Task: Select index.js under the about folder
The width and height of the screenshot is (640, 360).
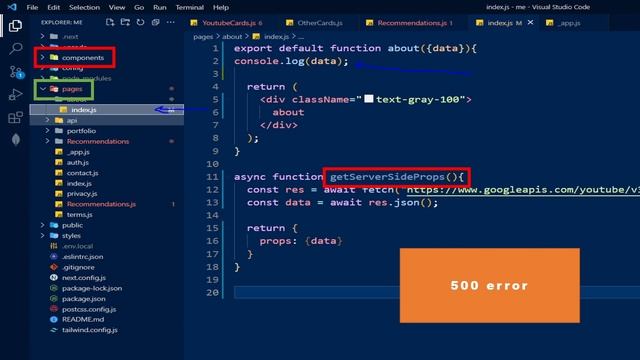Action: click(107, 109)
